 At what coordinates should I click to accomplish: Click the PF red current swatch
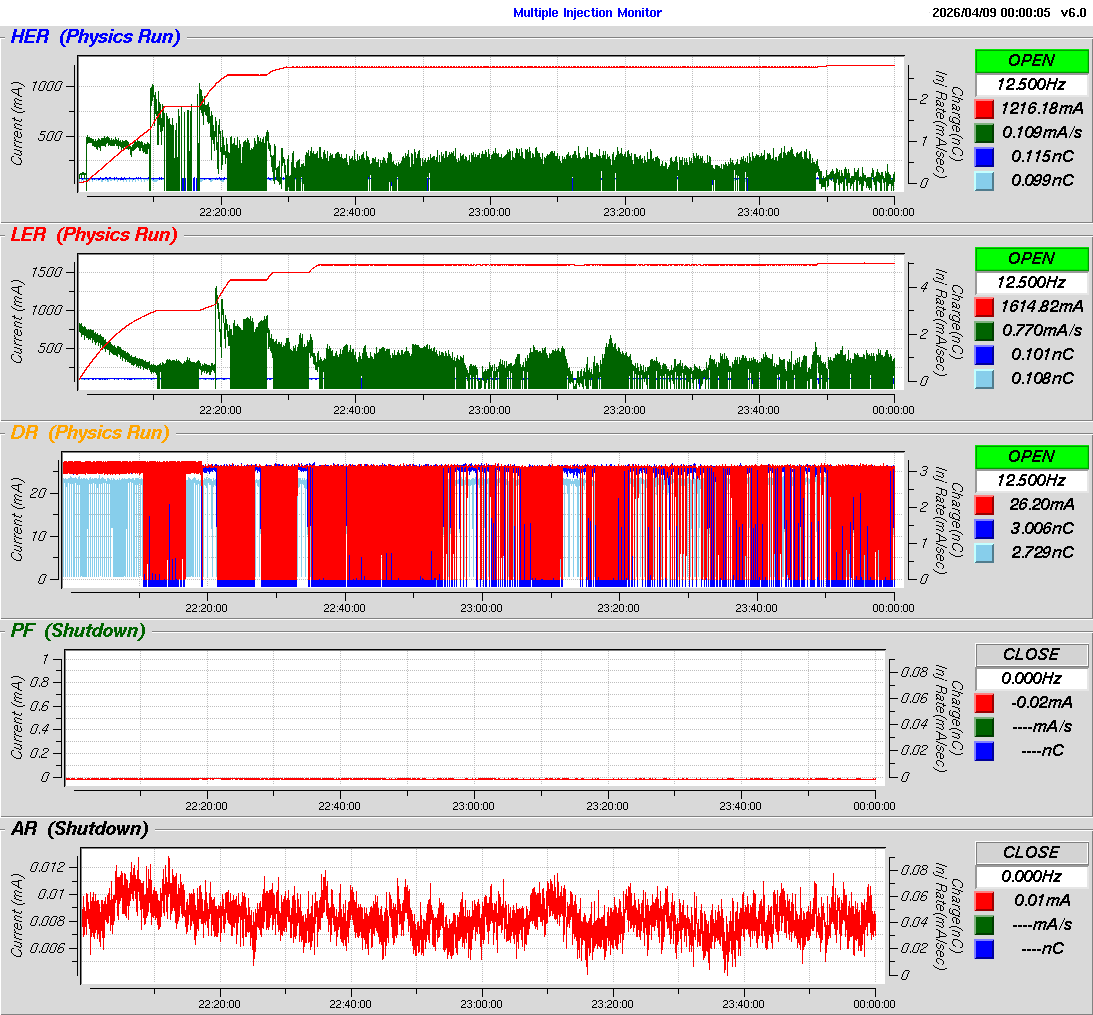click(984, 702)
